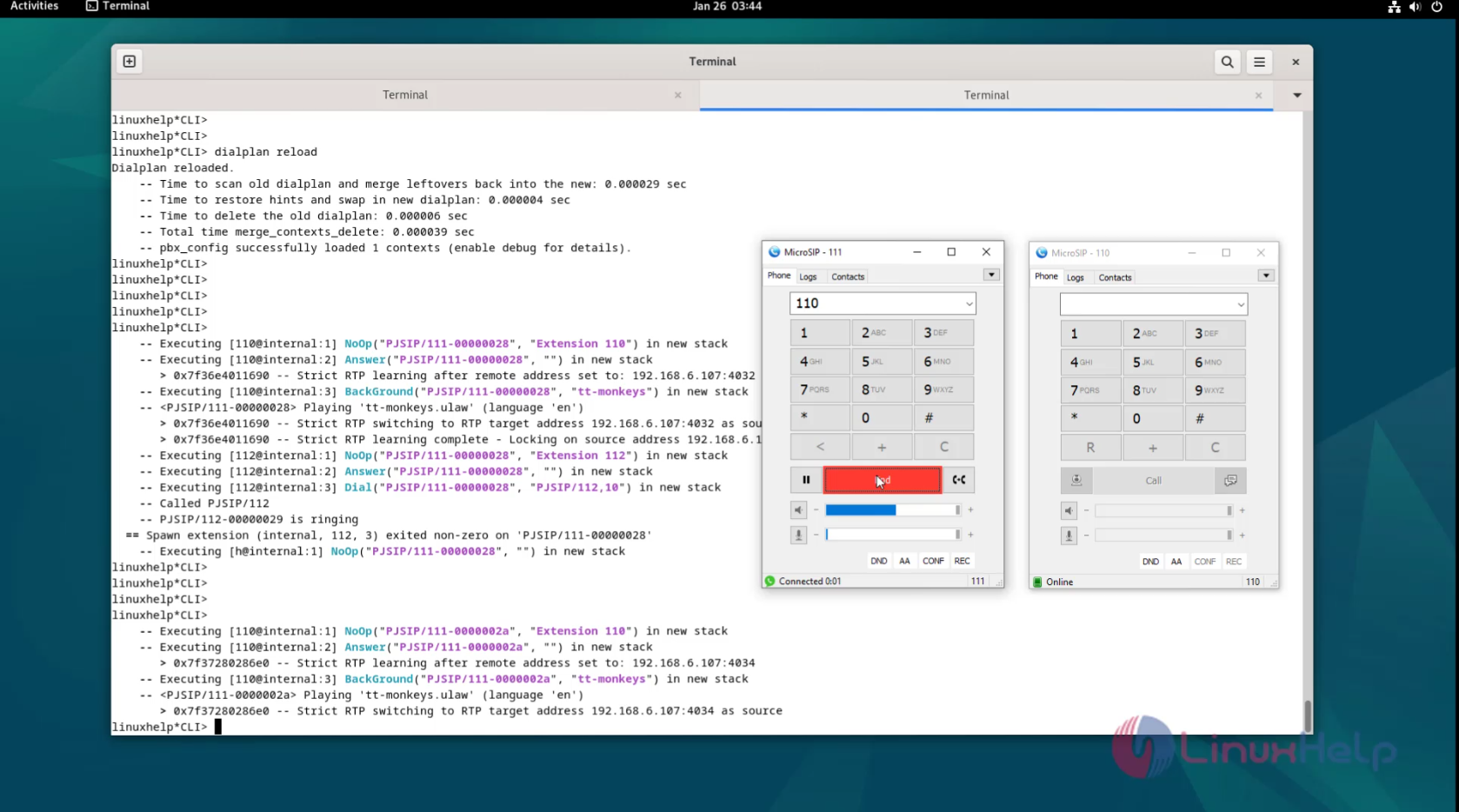Open the Contacts tab in MicroSIP 111

[x=848, y=277]
